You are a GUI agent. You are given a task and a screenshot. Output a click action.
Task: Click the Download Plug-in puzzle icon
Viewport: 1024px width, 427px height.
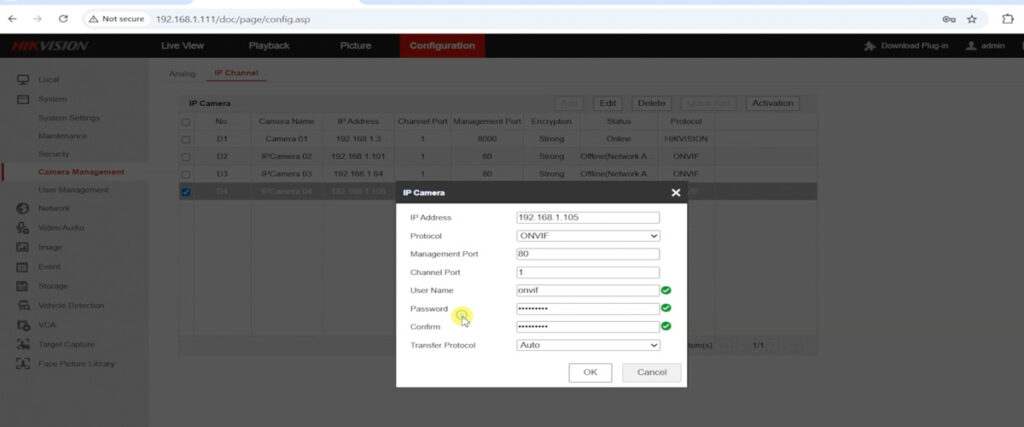click(x=870, y=46)
